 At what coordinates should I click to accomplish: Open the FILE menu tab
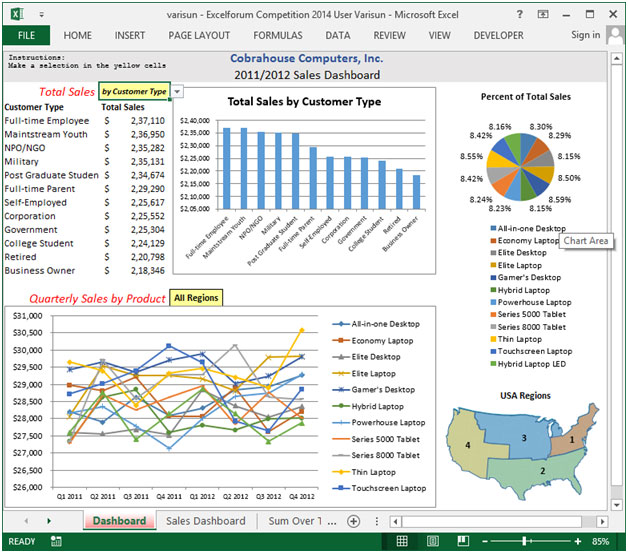tap(26, 35)
